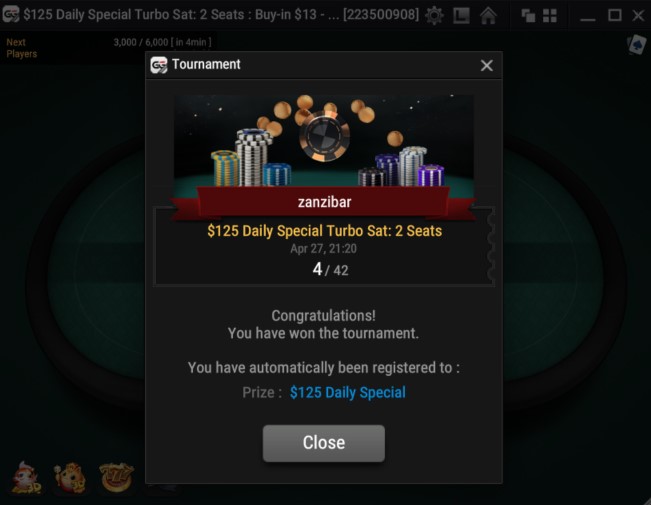Click the grey Close button

pyautogui.click(x=324, y=443)
